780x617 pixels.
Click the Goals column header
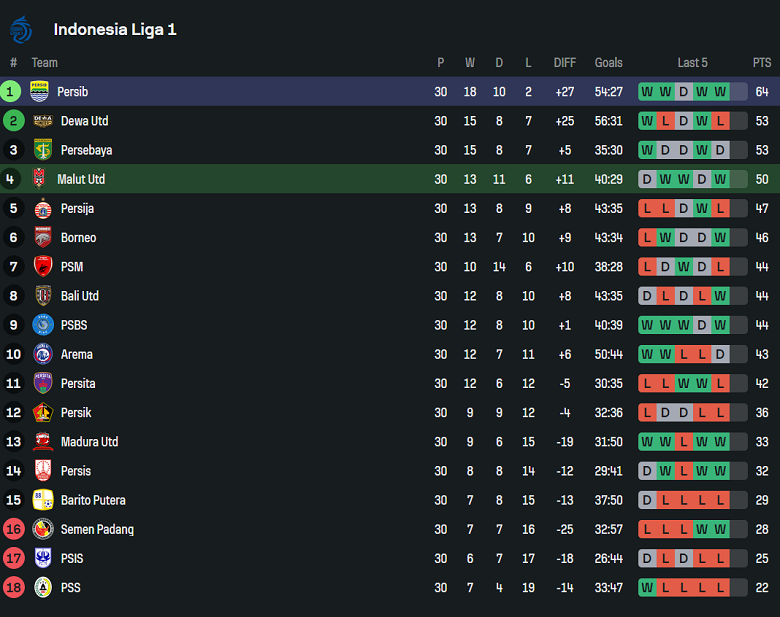(608, 63)
